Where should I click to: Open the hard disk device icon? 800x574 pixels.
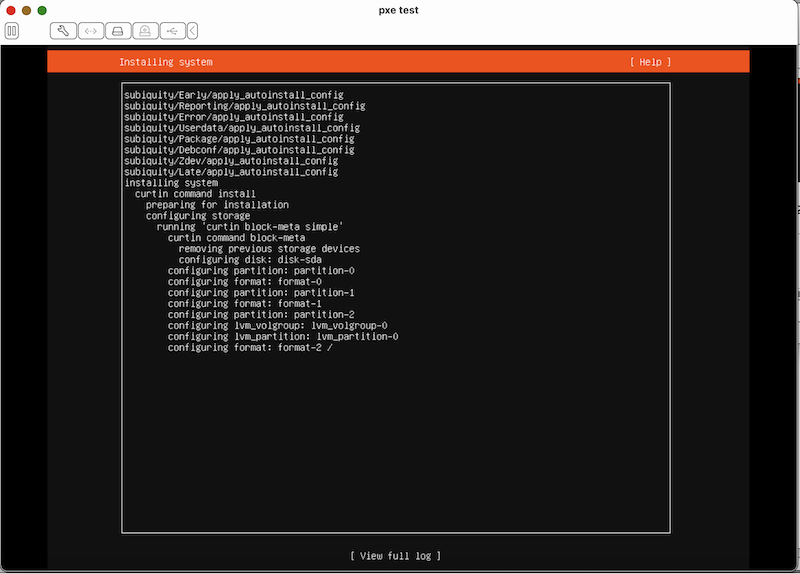(118, 31)
